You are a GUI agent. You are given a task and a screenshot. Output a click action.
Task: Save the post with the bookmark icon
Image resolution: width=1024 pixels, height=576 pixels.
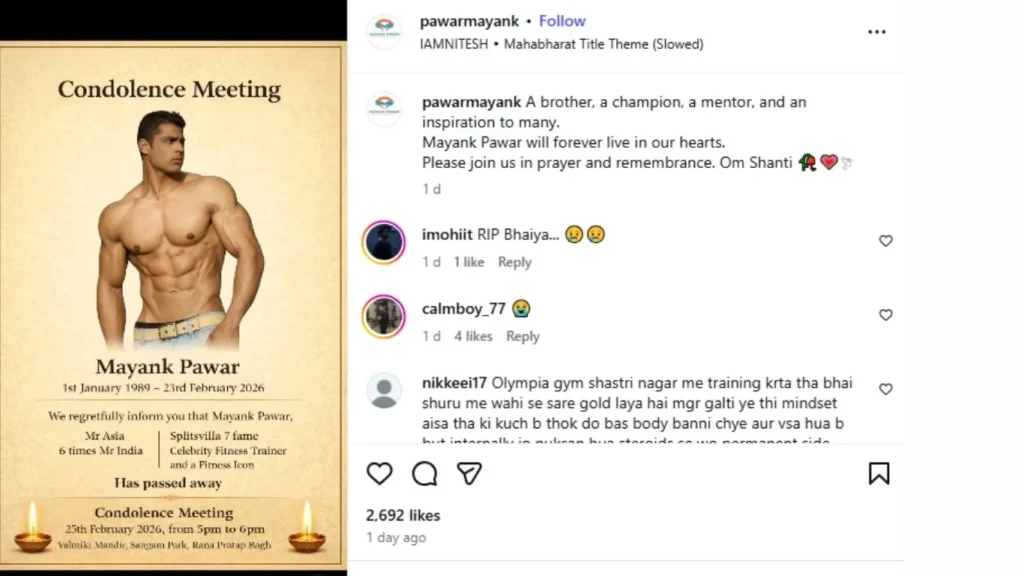tap(879, 473)
